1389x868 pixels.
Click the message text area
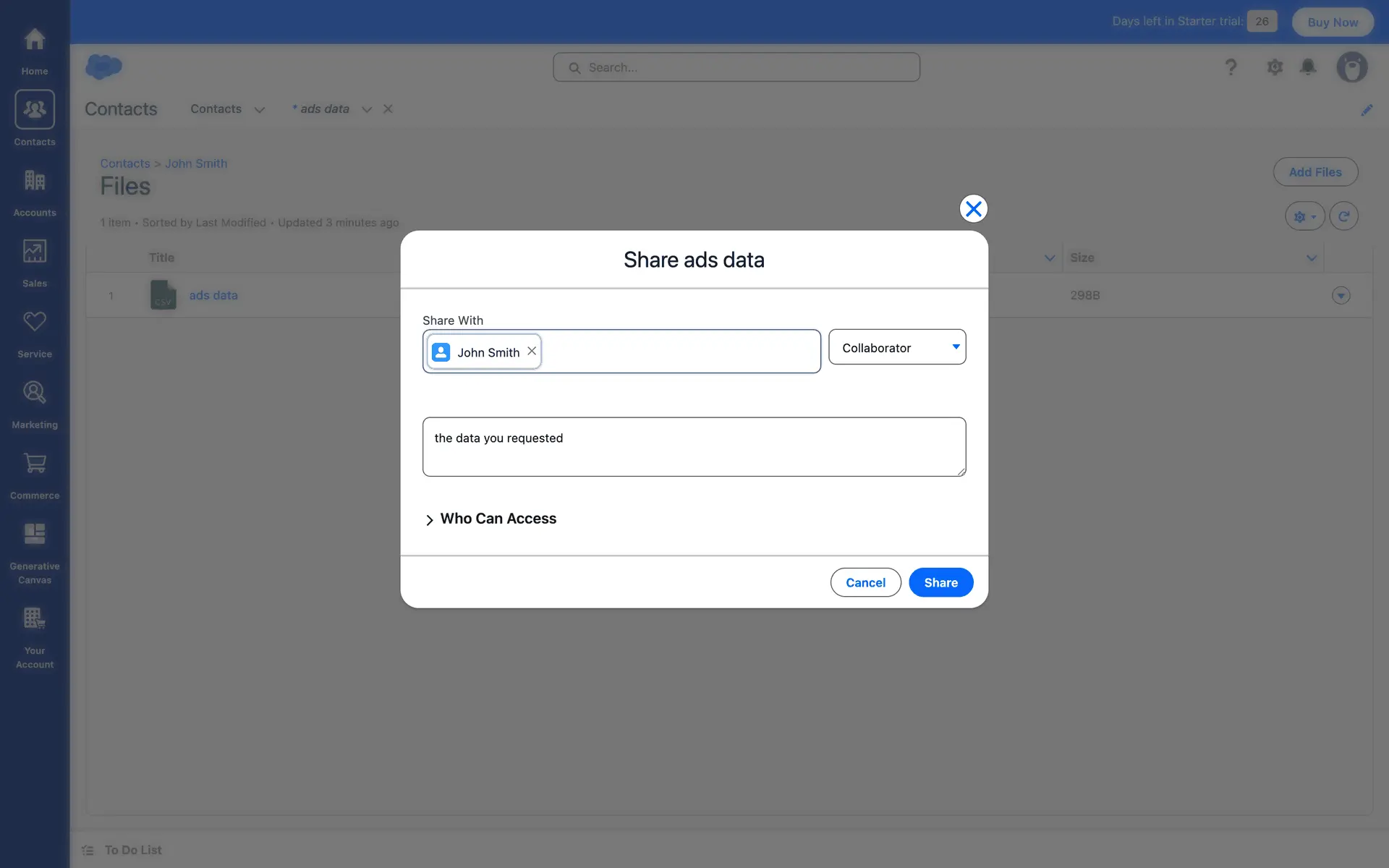(693, 446)
